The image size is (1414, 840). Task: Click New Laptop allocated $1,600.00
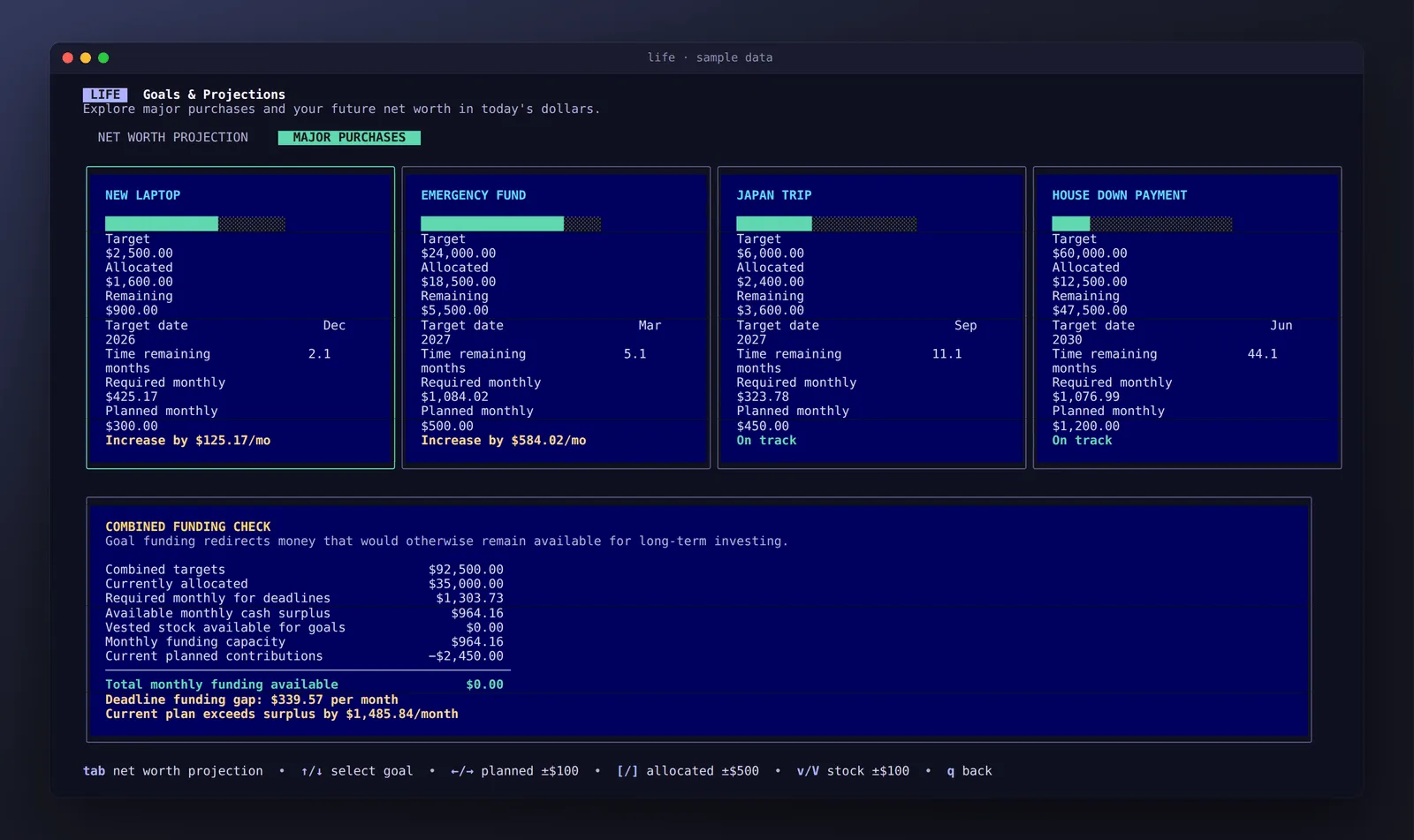tap(139, 283)
